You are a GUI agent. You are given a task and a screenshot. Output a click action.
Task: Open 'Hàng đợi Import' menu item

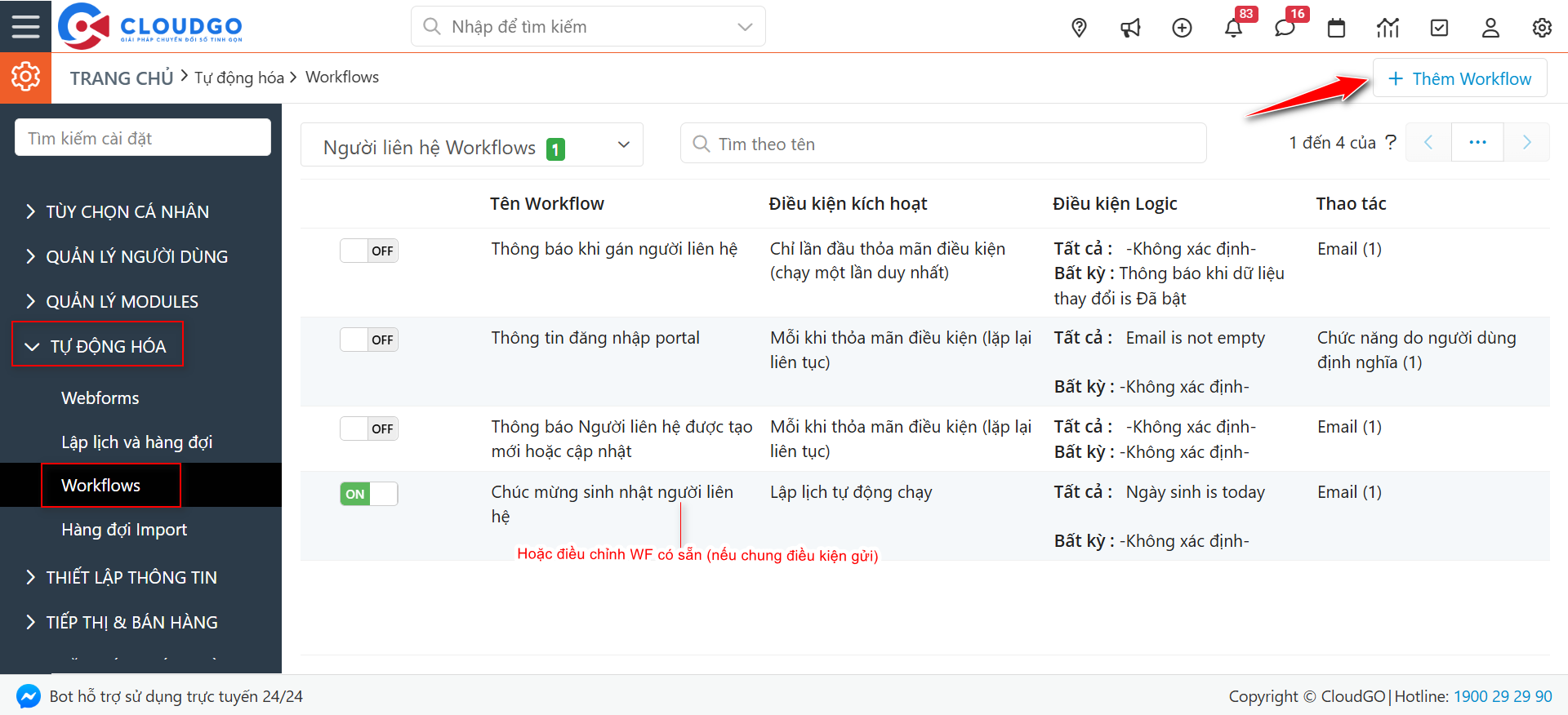coord(124,530)
